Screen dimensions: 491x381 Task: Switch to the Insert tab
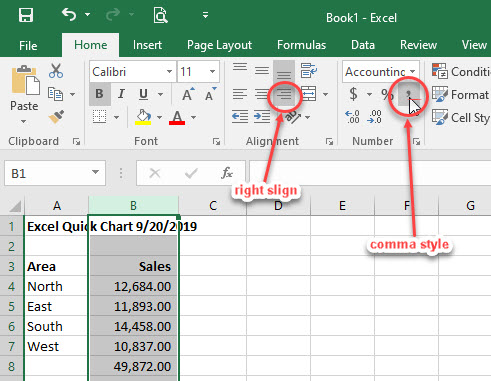[x=147, y=45]
